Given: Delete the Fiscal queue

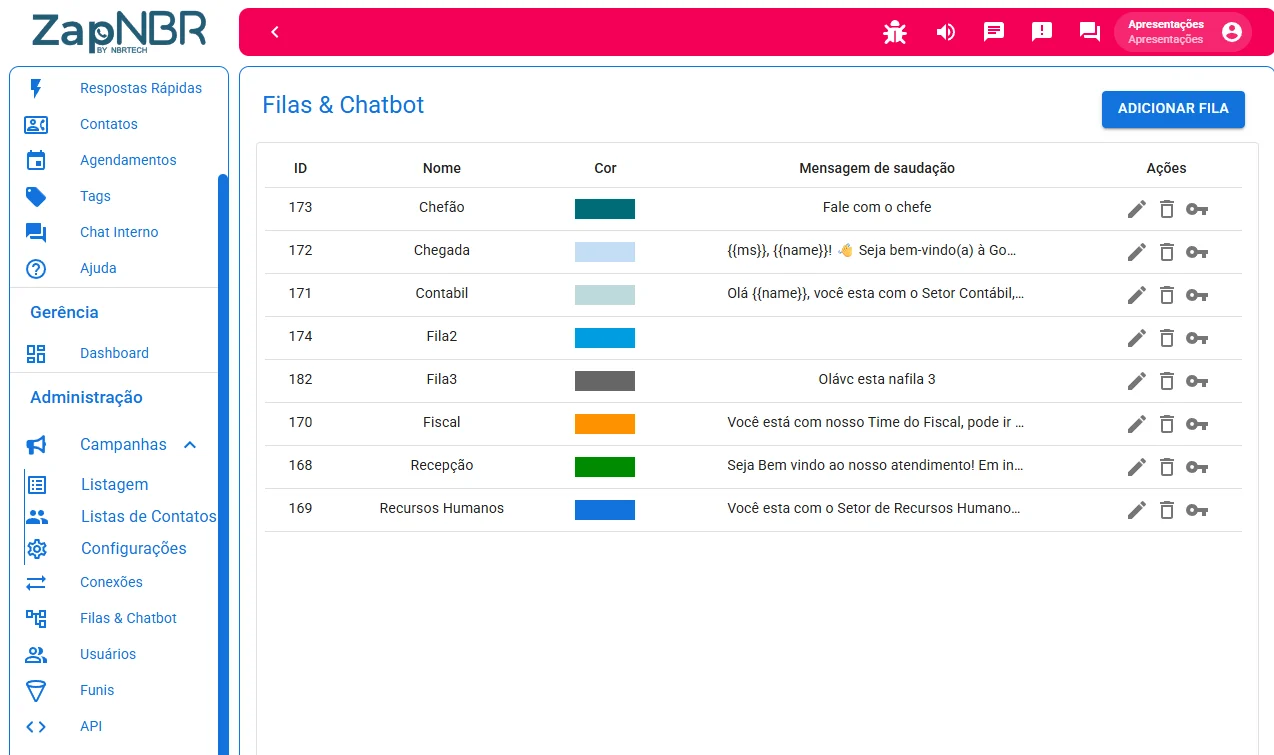Looking at the screenshot, I should 1167,424.
